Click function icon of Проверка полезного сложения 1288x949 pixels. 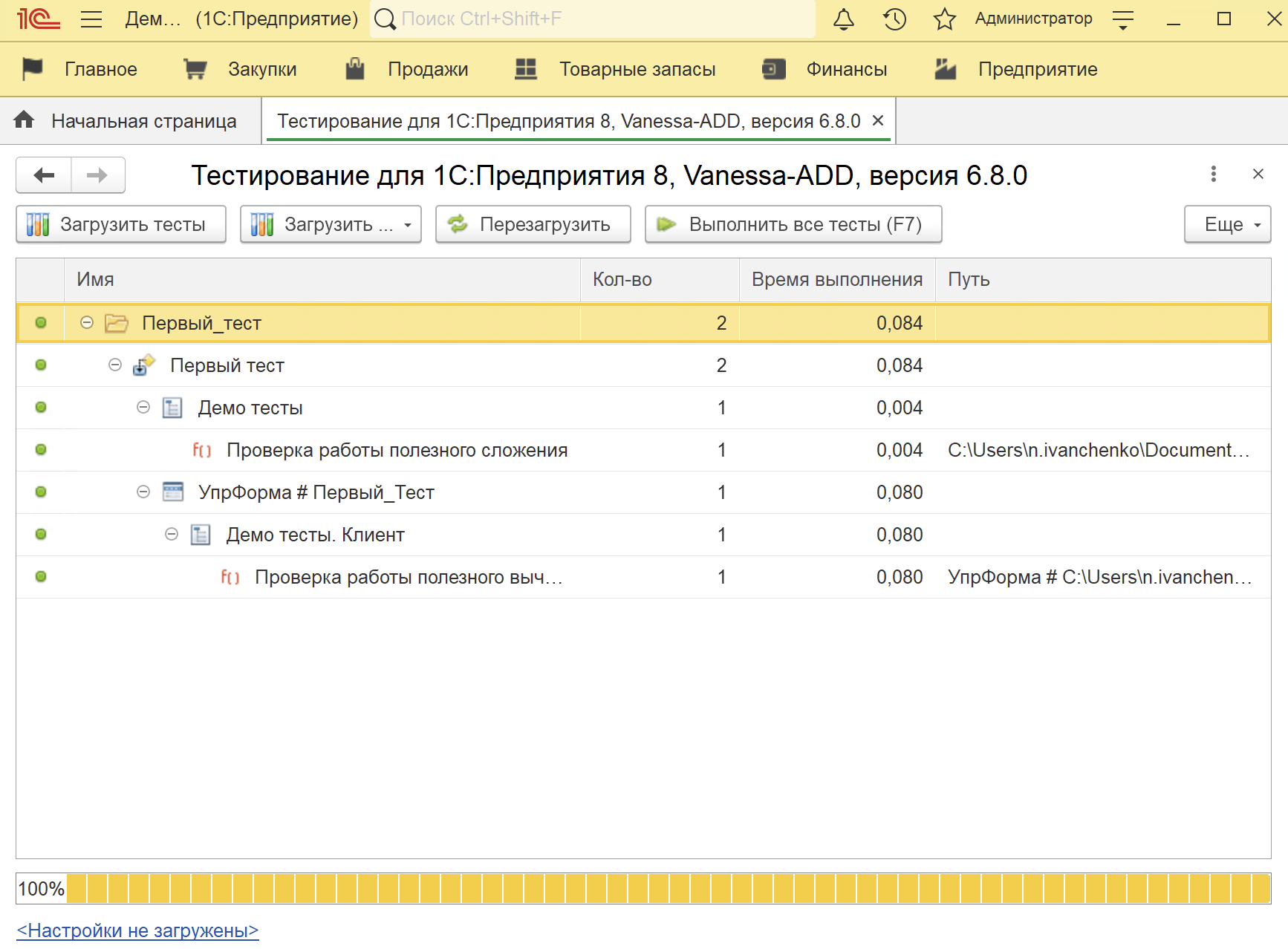202,450
